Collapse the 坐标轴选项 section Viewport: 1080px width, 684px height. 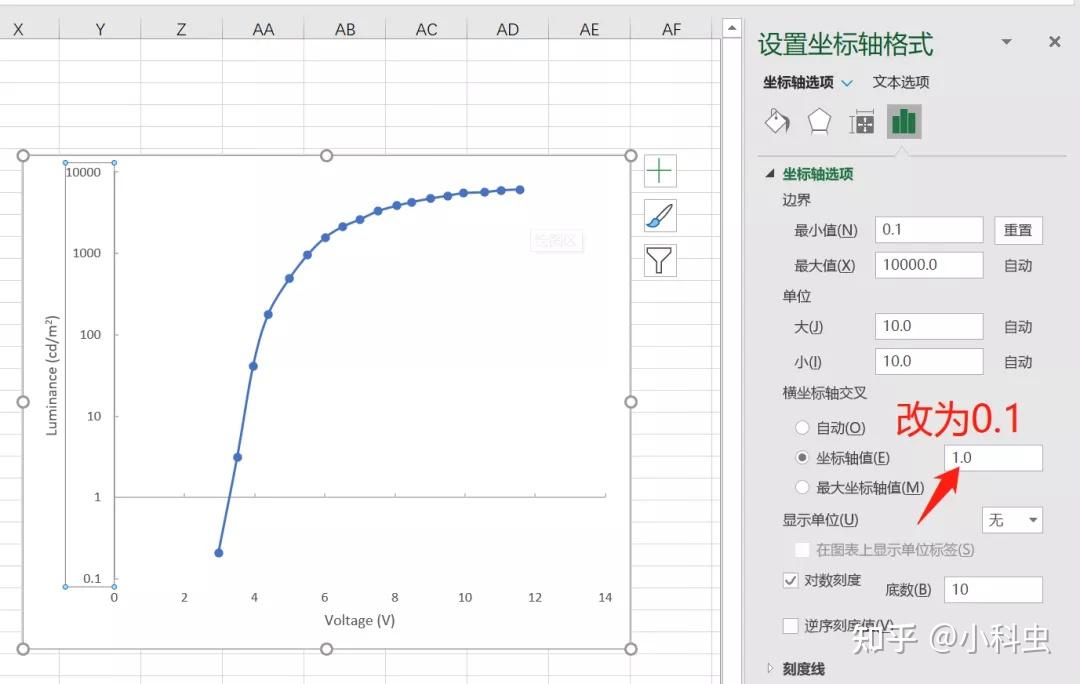[x=768, y=172]
